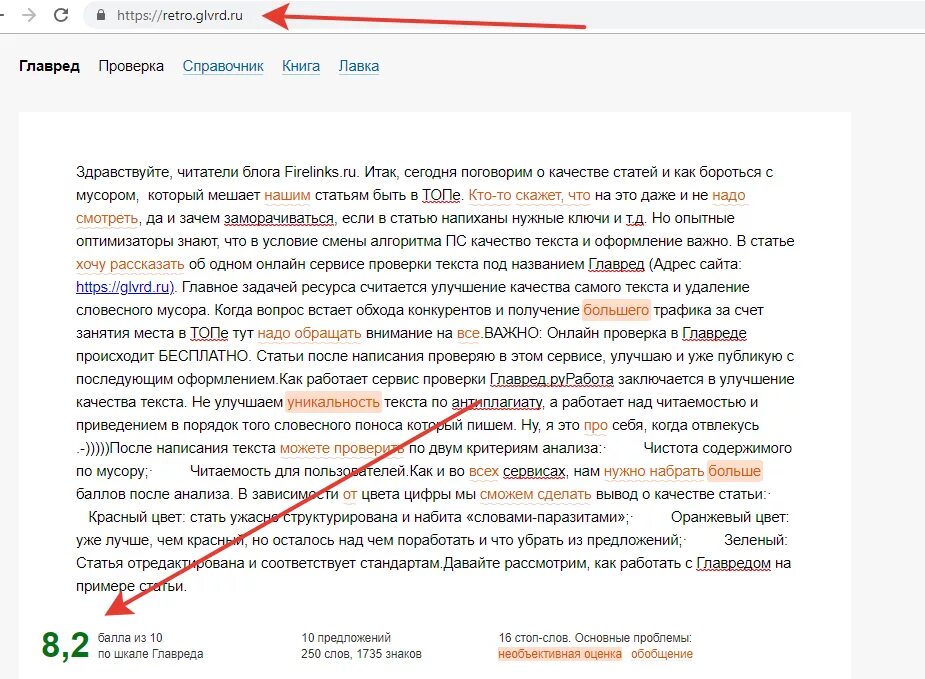The width and height of the screenshot is (925, 679).
Task: Open the "обобщение" problem tag
Action: pos(662,654)
